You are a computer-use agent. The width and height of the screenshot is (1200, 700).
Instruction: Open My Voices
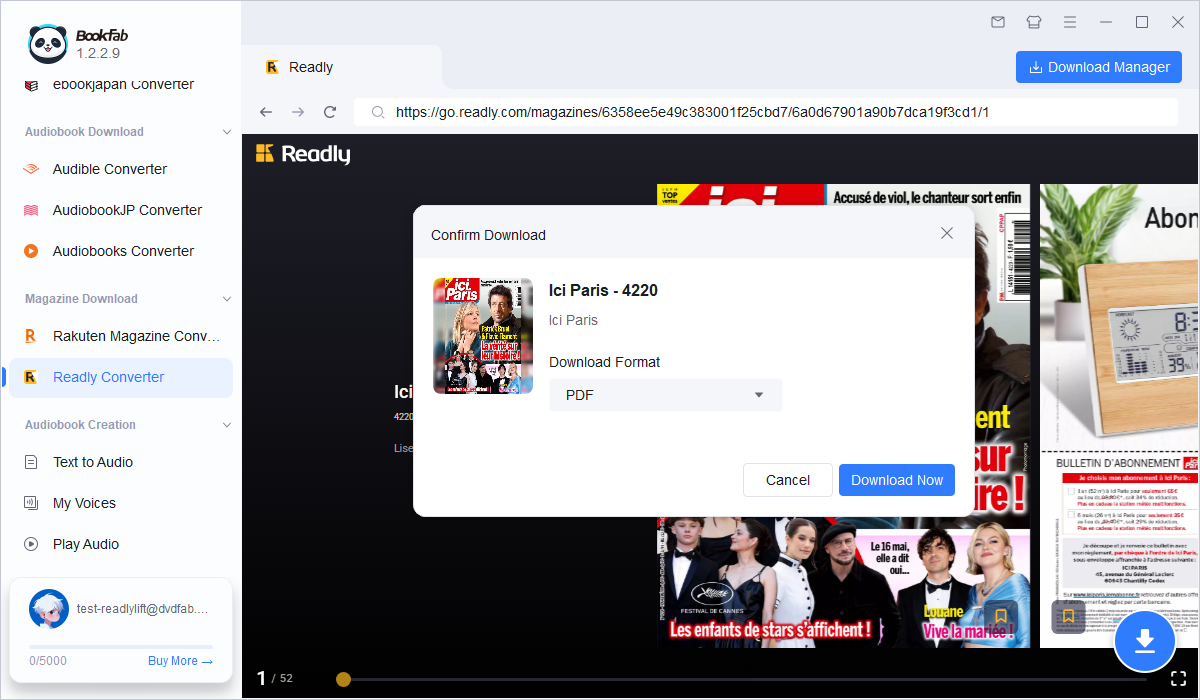click(x=121, y=503)
